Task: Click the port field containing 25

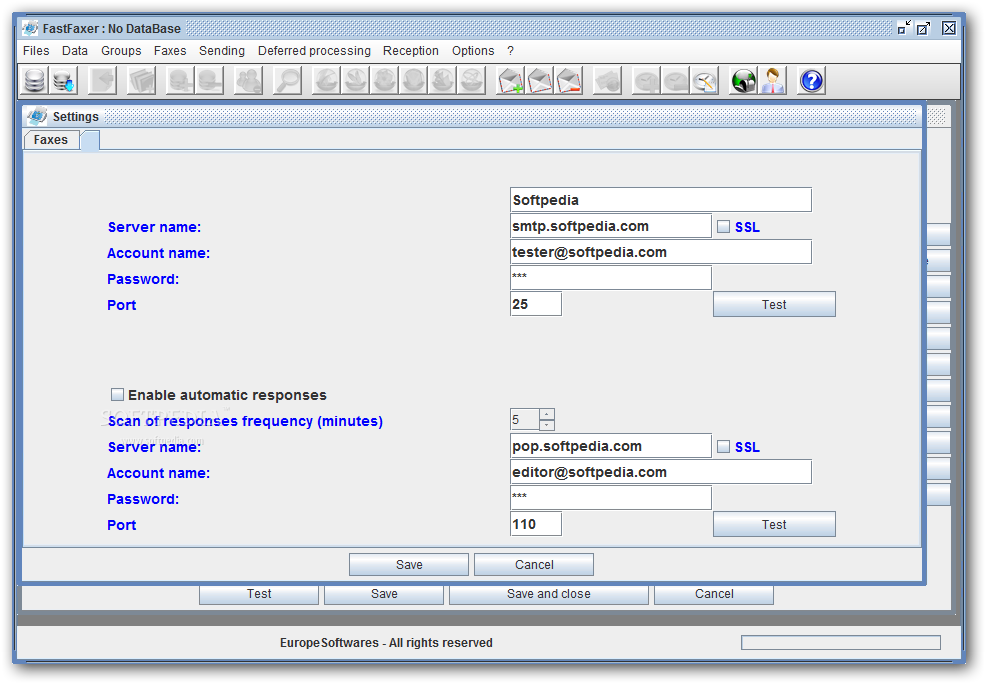Action: (x=536, y=304)
